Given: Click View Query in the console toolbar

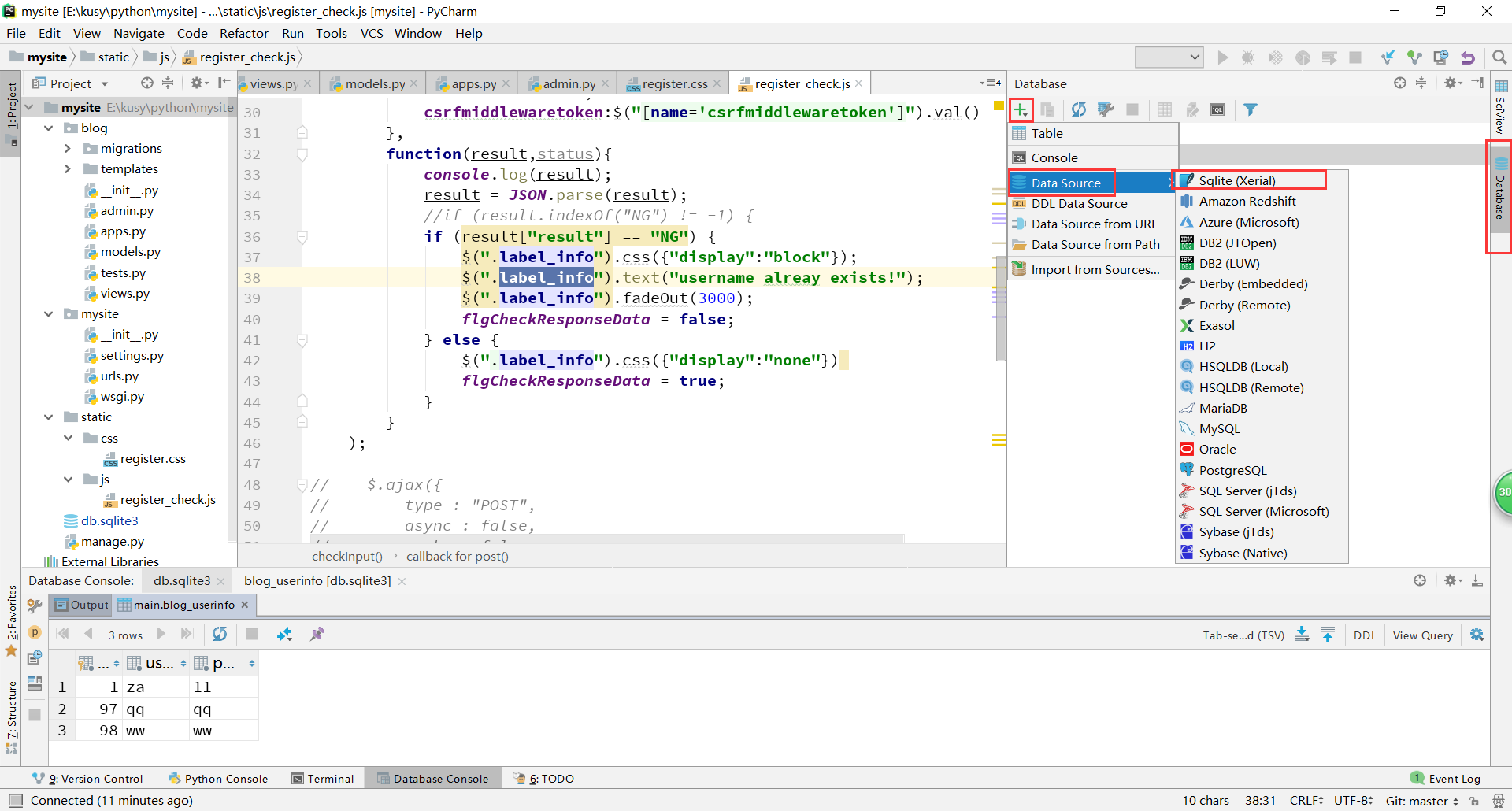Looking at the screenshot, I should [x=1422, y=635].
